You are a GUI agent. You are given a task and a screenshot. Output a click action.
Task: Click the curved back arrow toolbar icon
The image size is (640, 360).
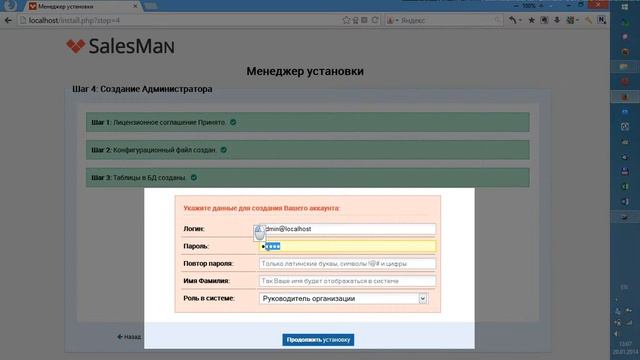coord(513,20)
